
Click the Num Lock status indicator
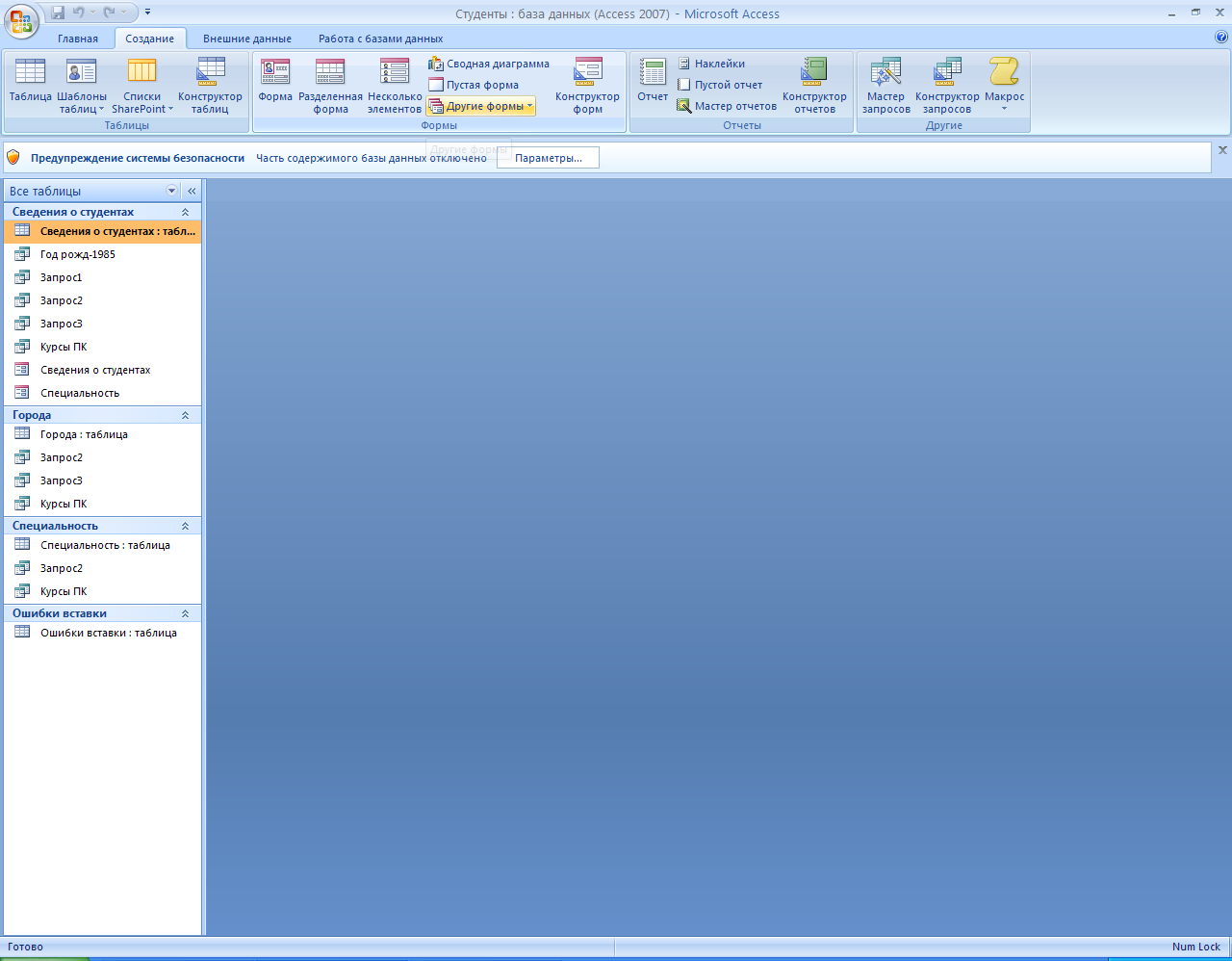(x=1196, y=947)
